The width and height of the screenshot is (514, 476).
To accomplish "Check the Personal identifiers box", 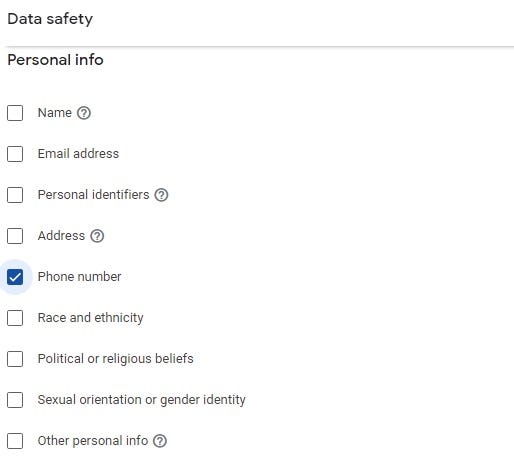I will (15, 195).
